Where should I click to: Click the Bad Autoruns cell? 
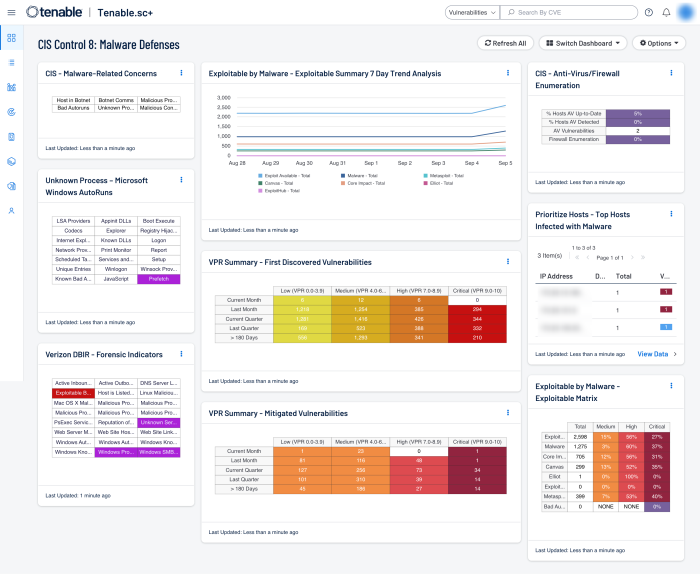tap(73, 108)
